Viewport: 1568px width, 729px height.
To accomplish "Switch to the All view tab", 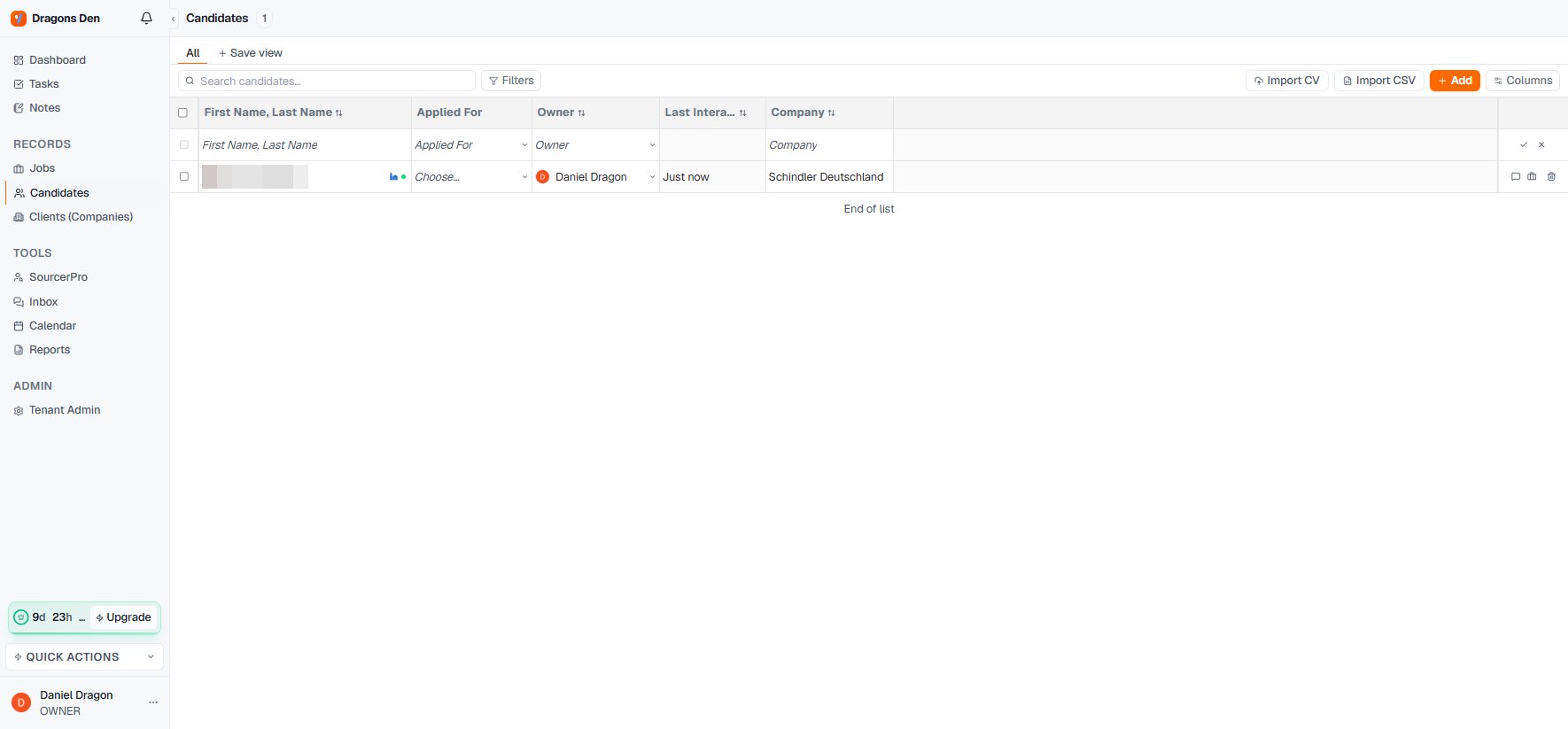I will [x=192, y=53].
